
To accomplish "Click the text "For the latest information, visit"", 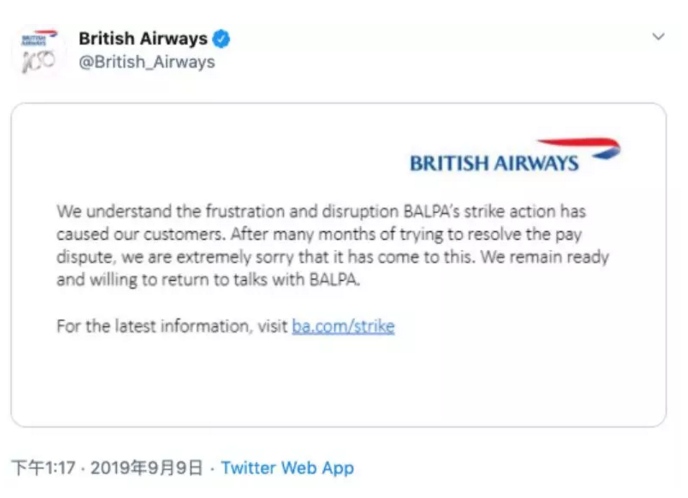I will pos(172,326).
